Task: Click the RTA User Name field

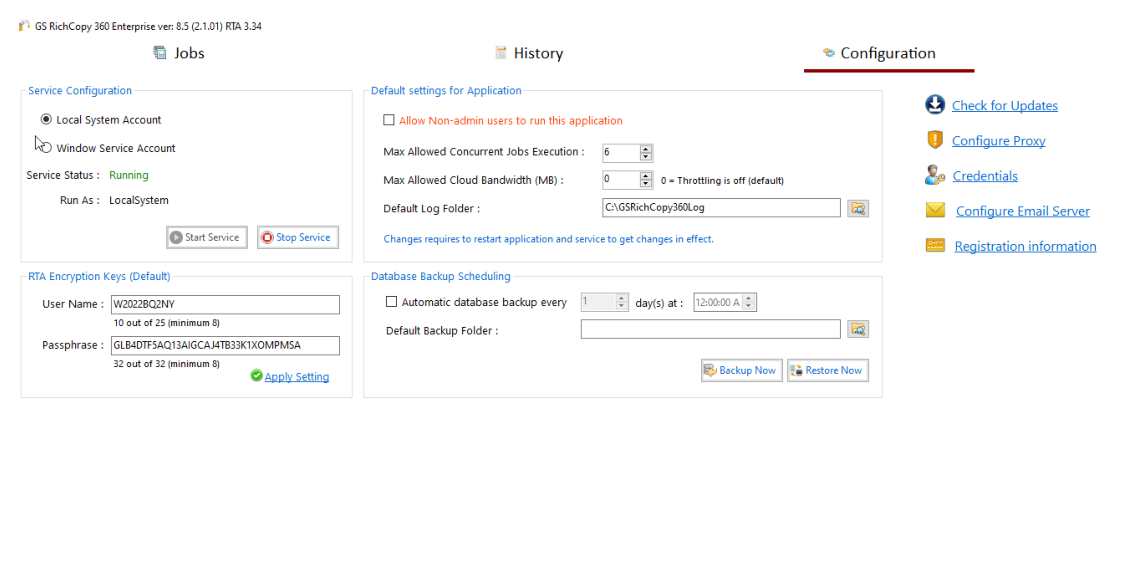Action: [225, 305]
